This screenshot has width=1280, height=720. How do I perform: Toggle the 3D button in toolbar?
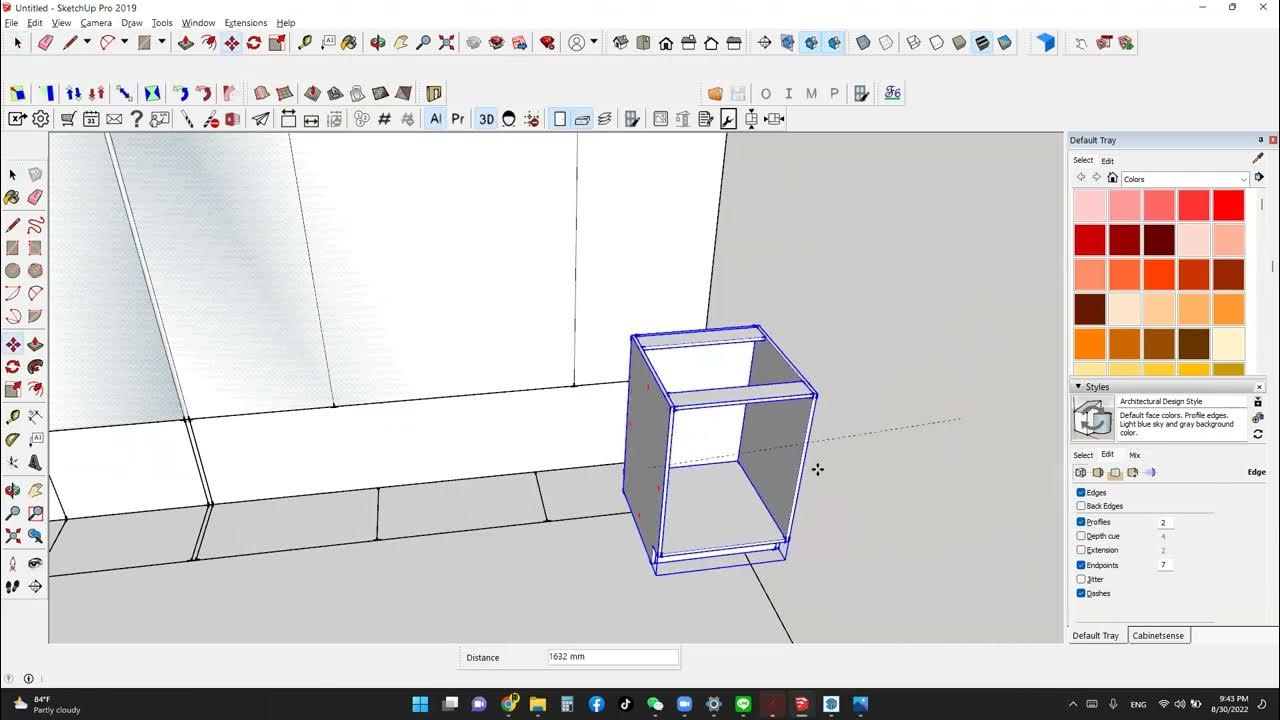tap(486, 119)
